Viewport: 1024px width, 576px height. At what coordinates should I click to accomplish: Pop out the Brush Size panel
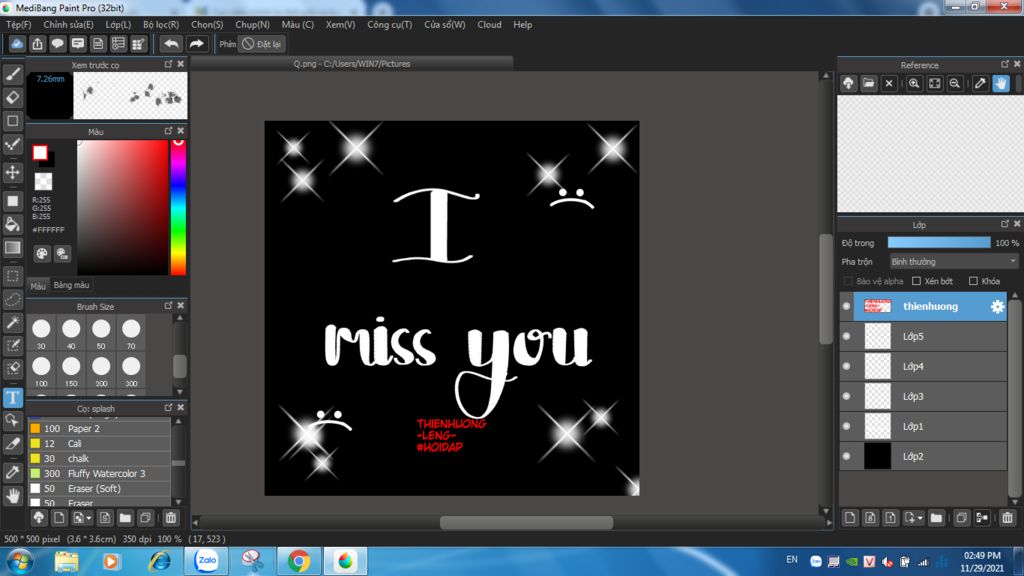pos(168,306)
